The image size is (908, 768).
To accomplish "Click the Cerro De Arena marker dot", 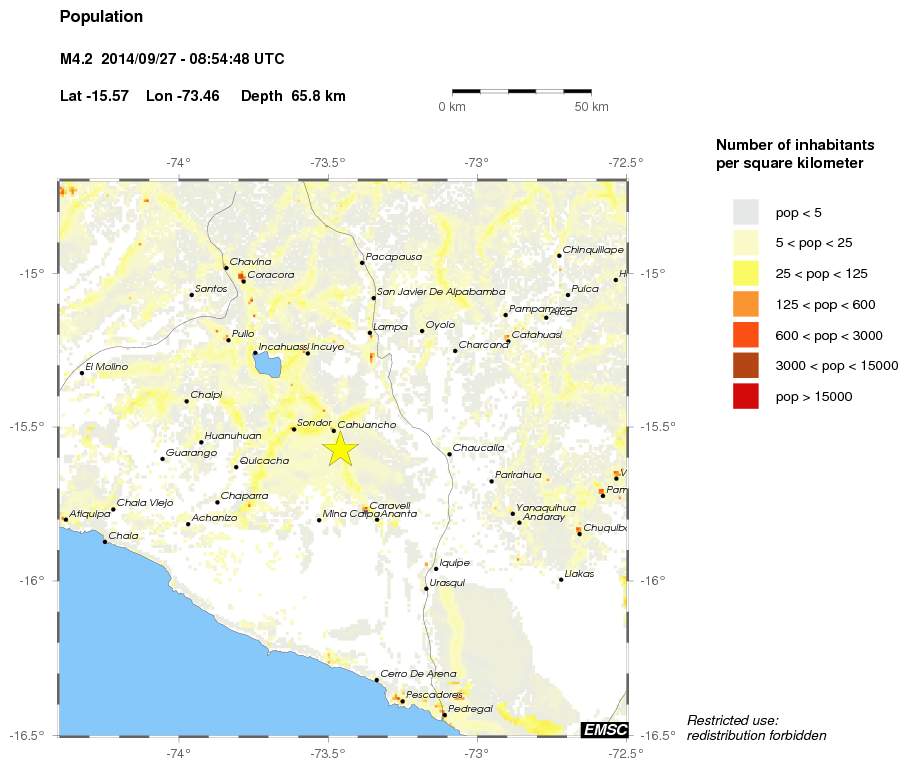I will [377, 680].
